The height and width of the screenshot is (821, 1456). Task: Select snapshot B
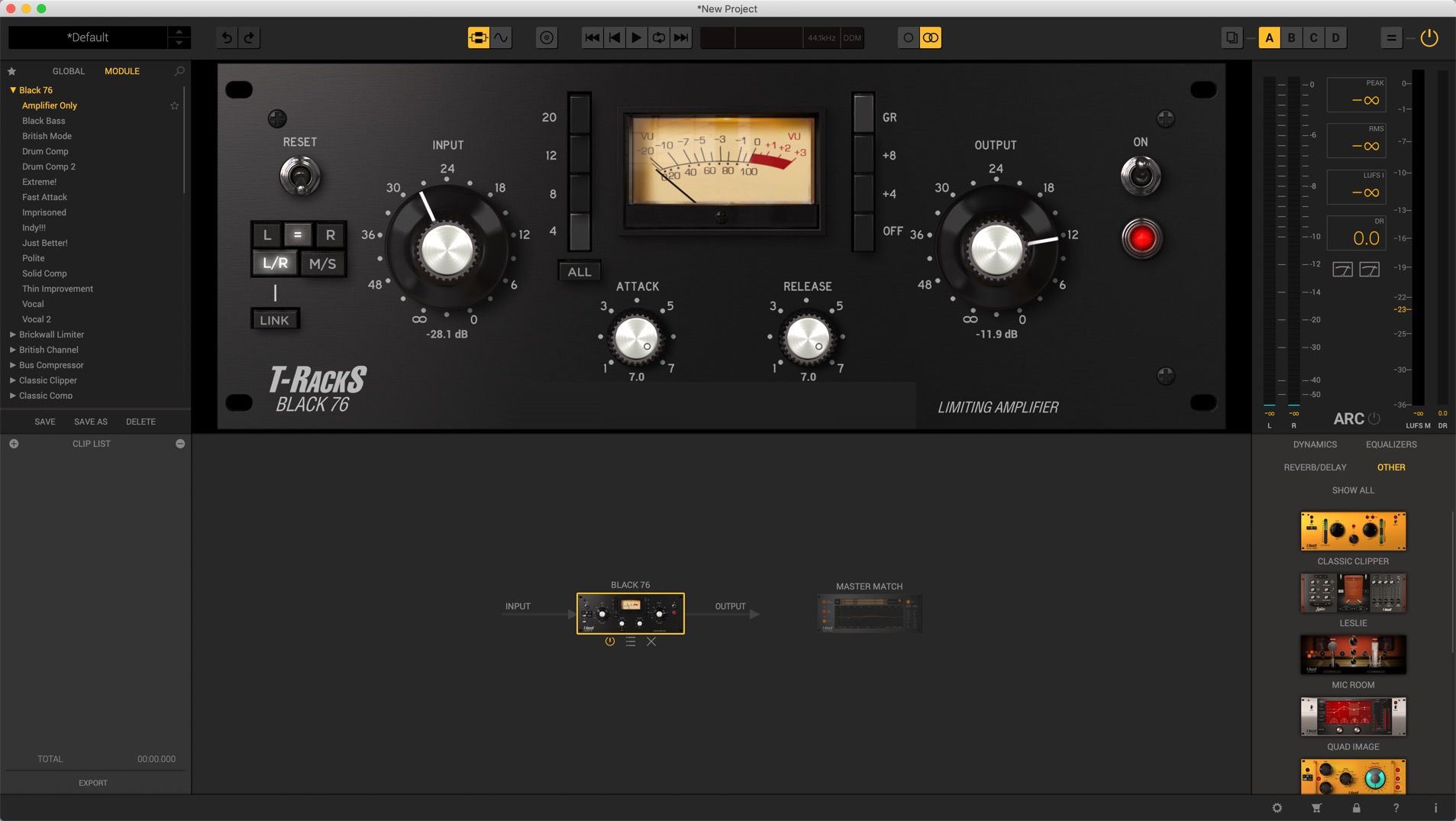[1291, 37]
